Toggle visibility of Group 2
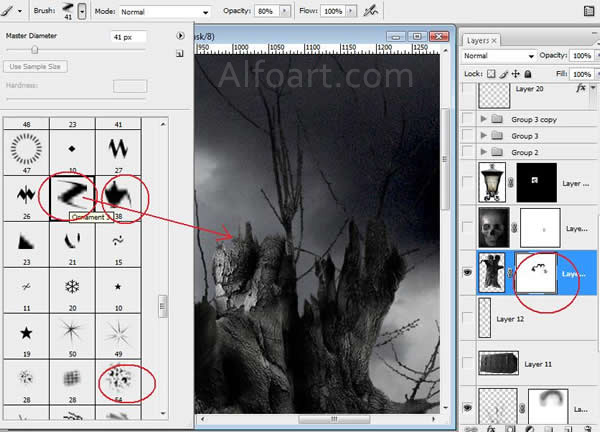Image resolution: width=600 pixels, height=432 pixels. (468, 152)
